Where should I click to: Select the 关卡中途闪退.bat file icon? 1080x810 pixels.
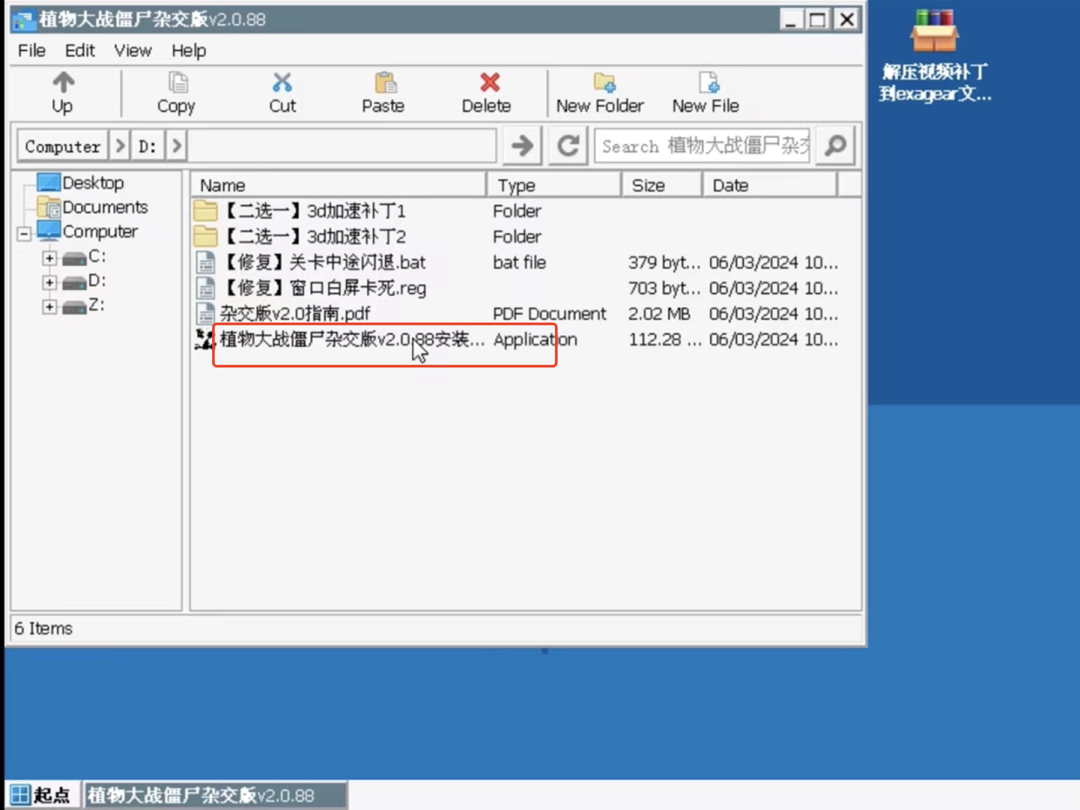tap(205, 262)
